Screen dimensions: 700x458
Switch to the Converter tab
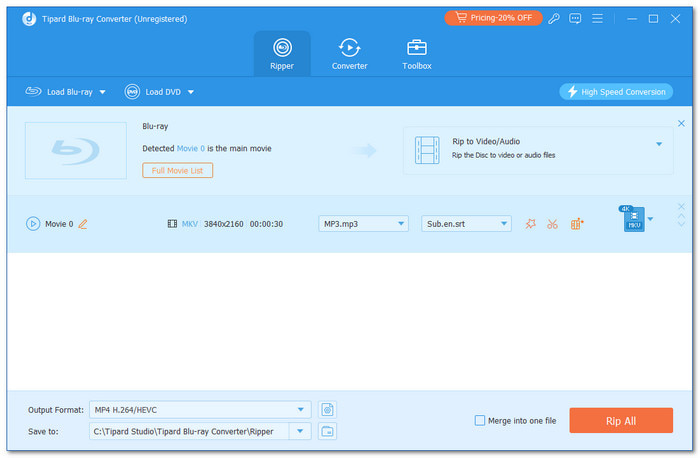pos(349,54)
